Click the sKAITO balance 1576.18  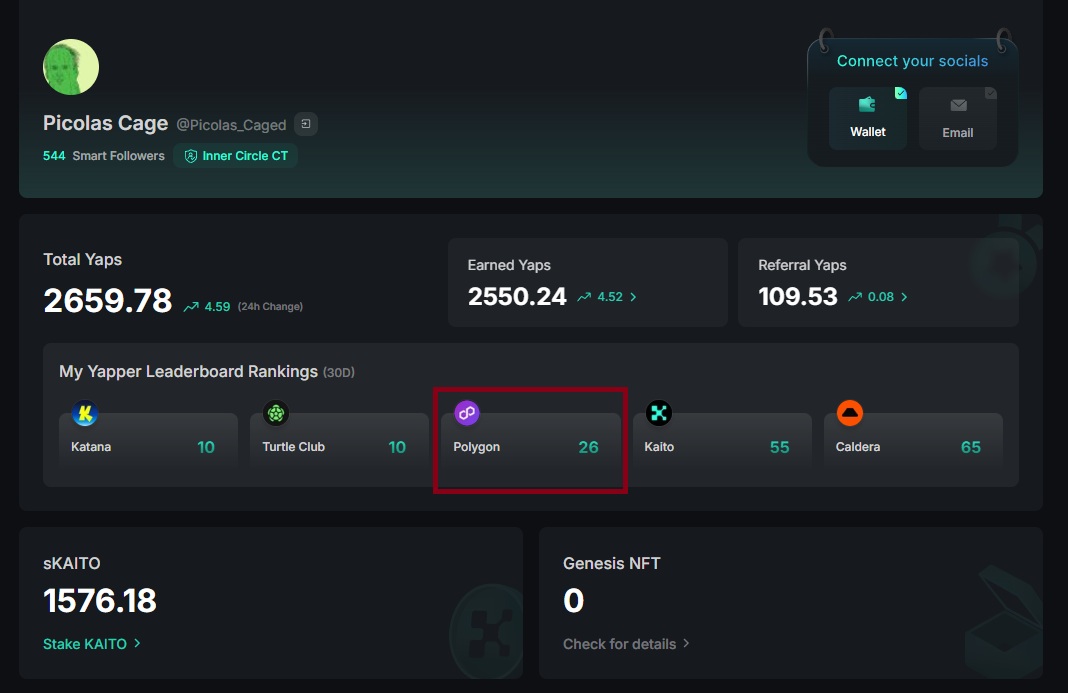pyautogui.click(x=100, y=600)
